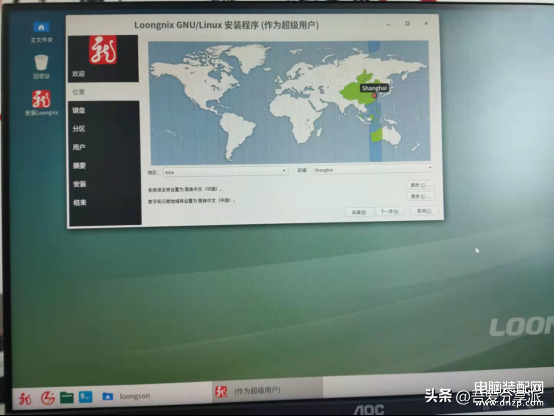The height and width of the screenshot is (416, 554).
Task: Click 更改 button for system language
Action: tap(420, 185)
